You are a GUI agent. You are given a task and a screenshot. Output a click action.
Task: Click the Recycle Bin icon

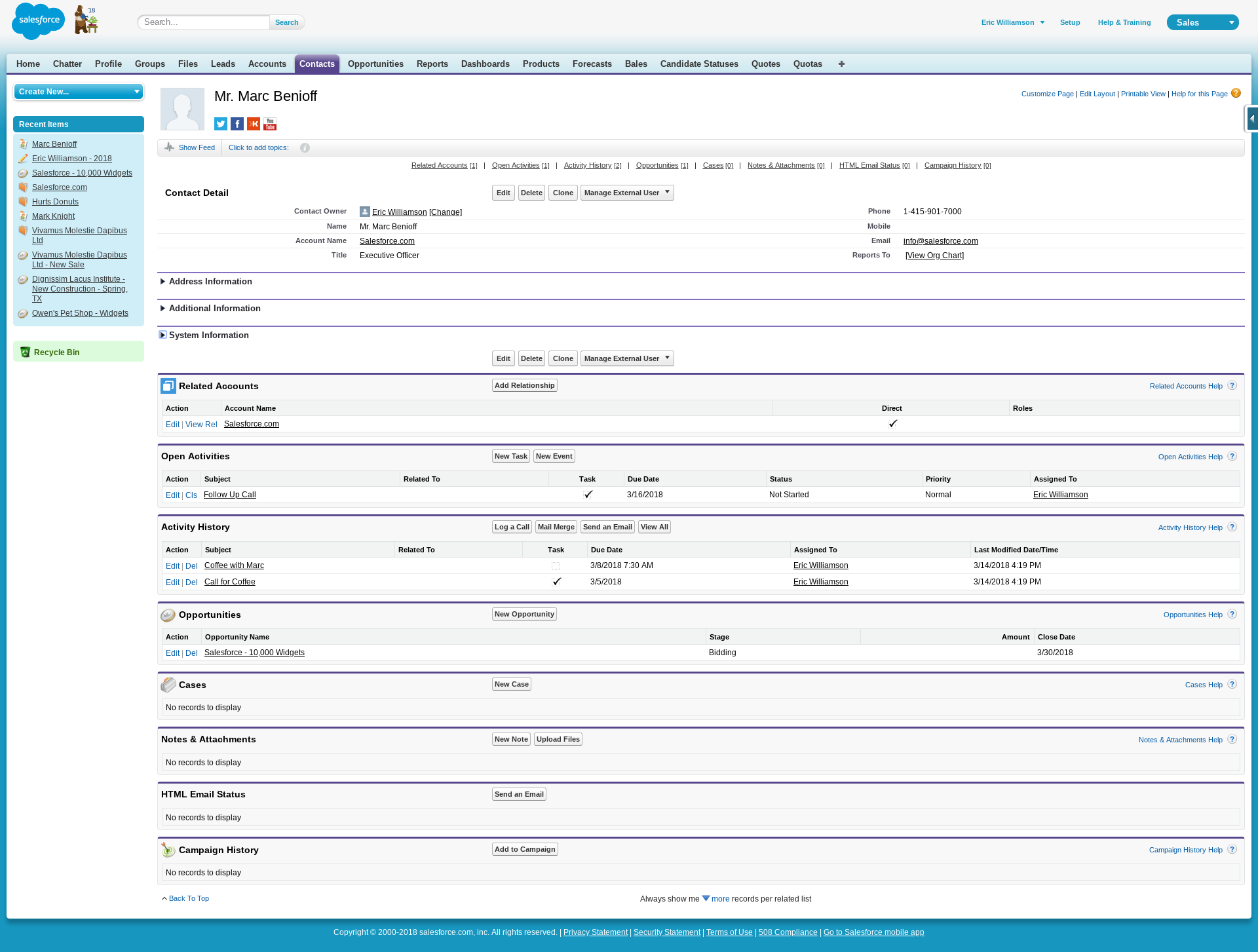(x=25, y=352)
